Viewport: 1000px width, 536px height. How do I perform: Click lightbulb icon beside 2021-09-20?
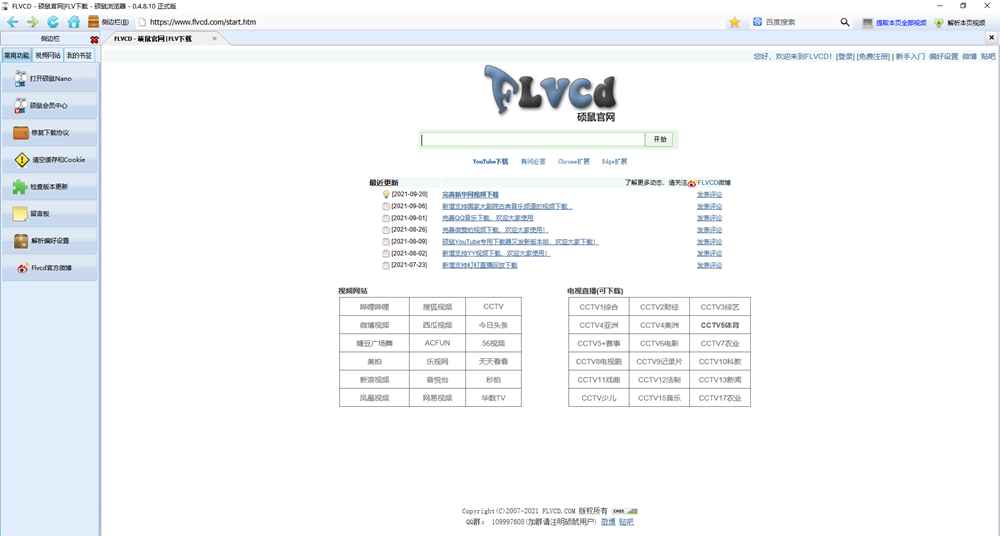click(x=386, y=194)
